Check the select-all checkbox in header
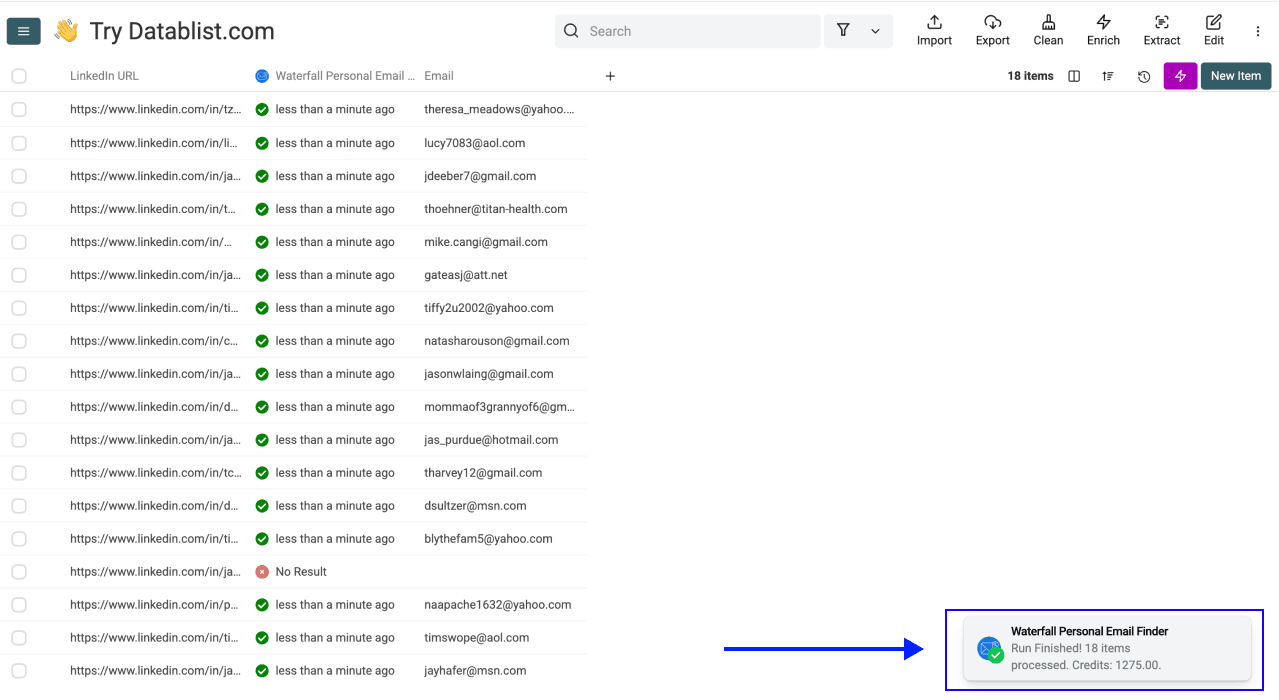1279x700 pixels. 18,75
